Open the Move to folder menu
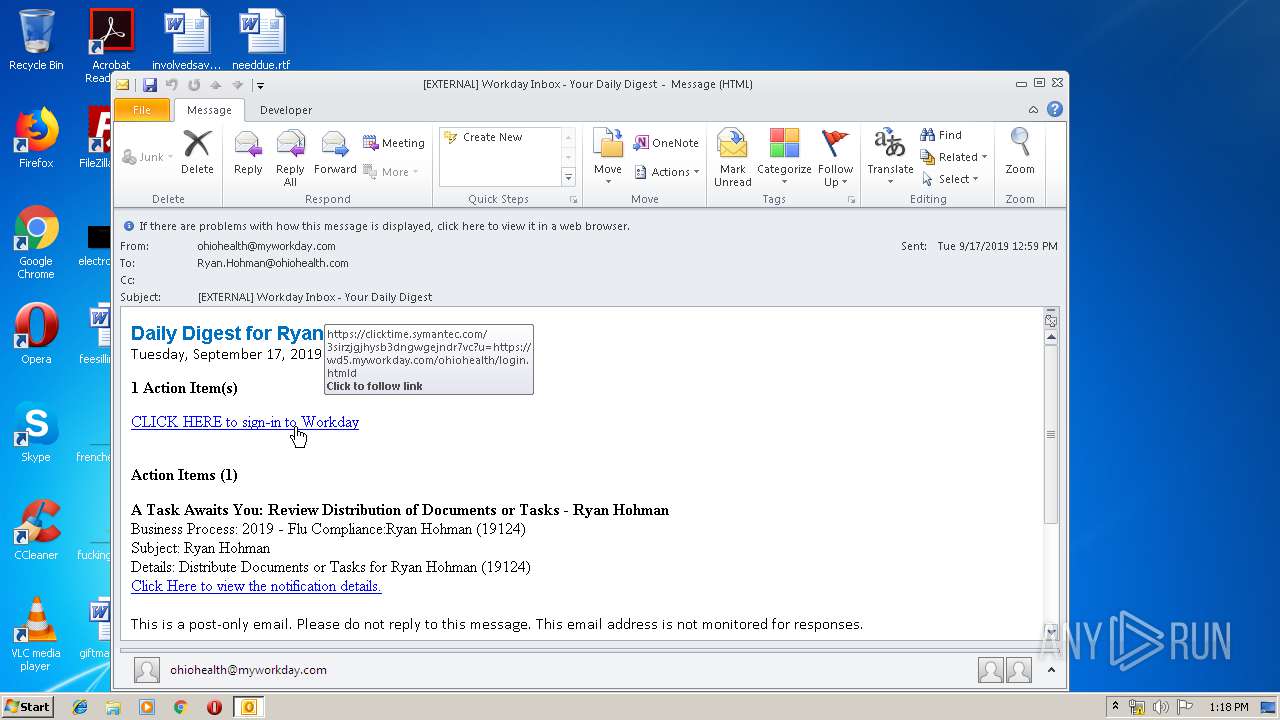1280x720 pixels. (x=608, y=157)
